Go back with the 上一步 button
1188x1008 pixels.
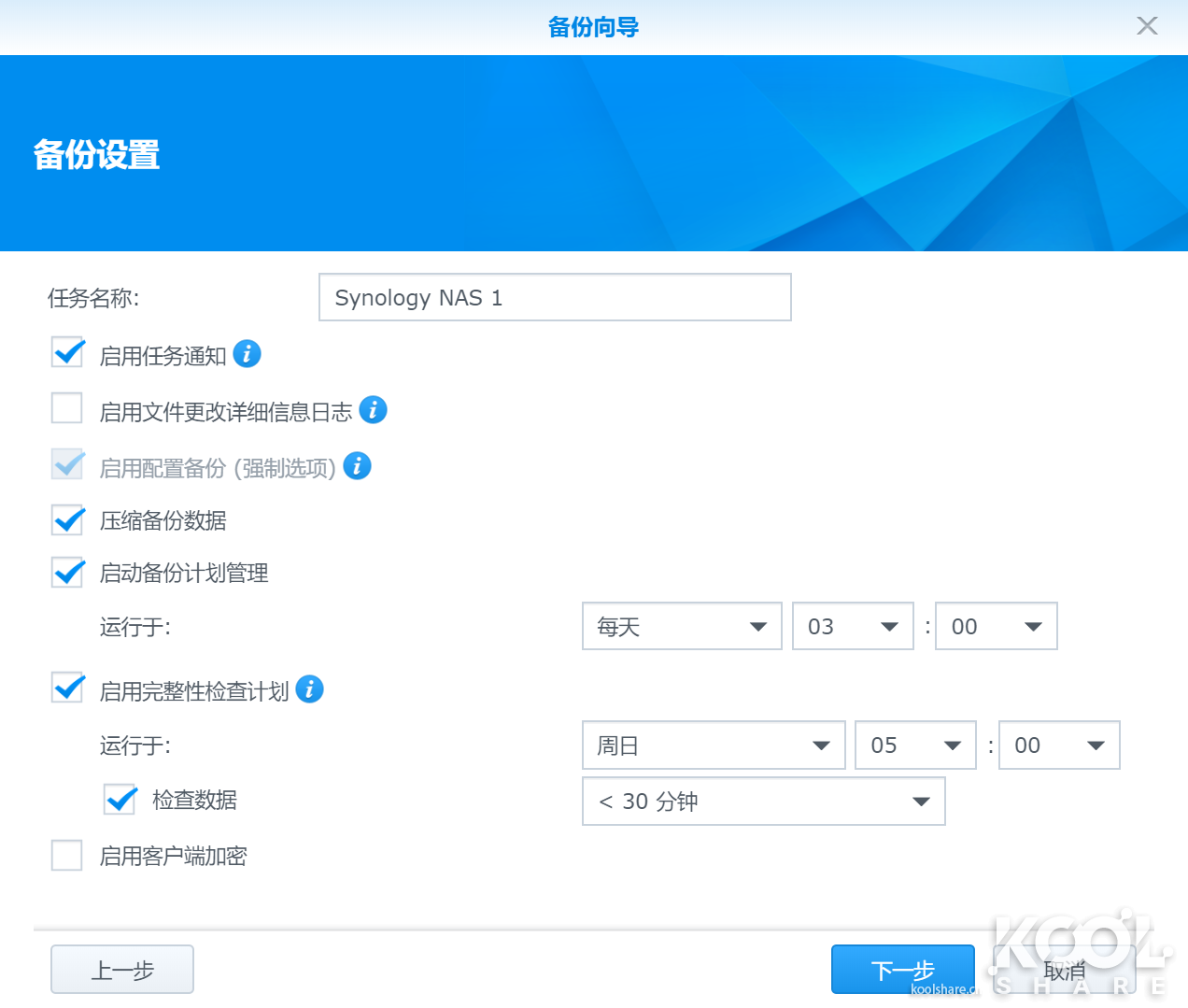[122, 970]
